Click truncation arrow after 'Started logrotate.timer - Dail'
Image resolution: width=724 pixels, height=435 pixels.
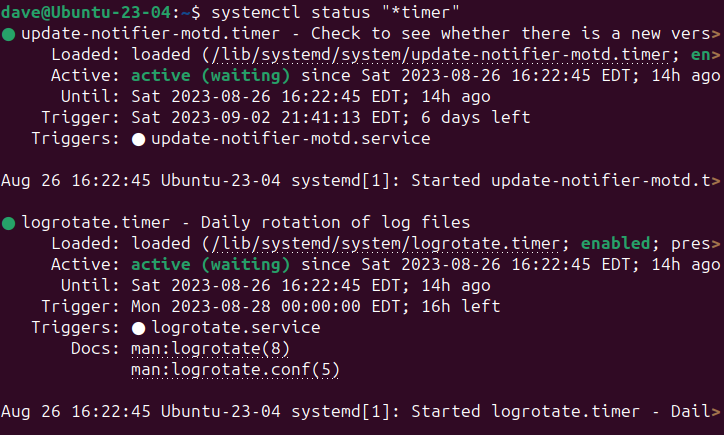pyautogui.click(x=716, y=411)
